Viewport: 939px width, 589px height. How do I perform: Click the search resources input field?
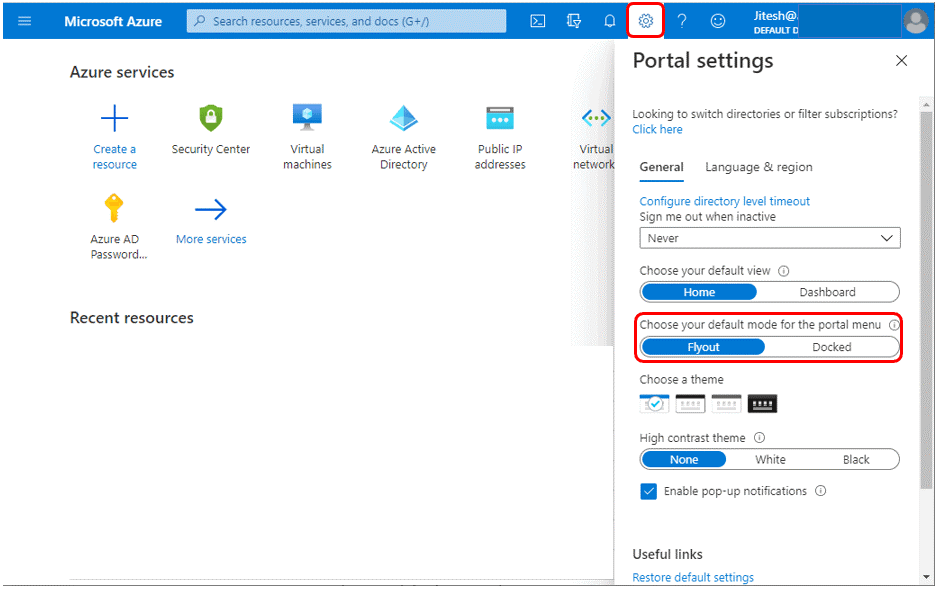(346, 22)
